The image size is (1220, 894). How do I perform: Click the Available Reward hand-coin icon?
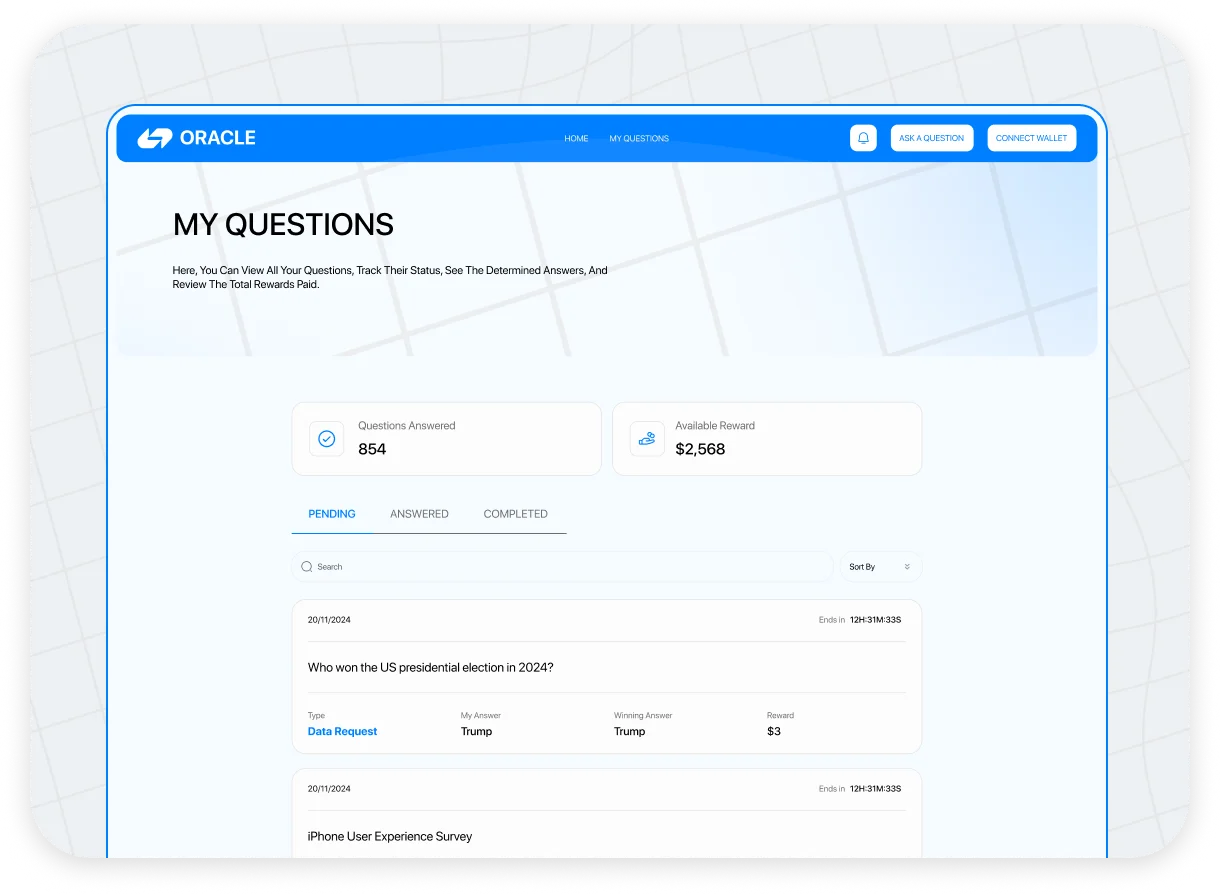[x=647, y=439]
